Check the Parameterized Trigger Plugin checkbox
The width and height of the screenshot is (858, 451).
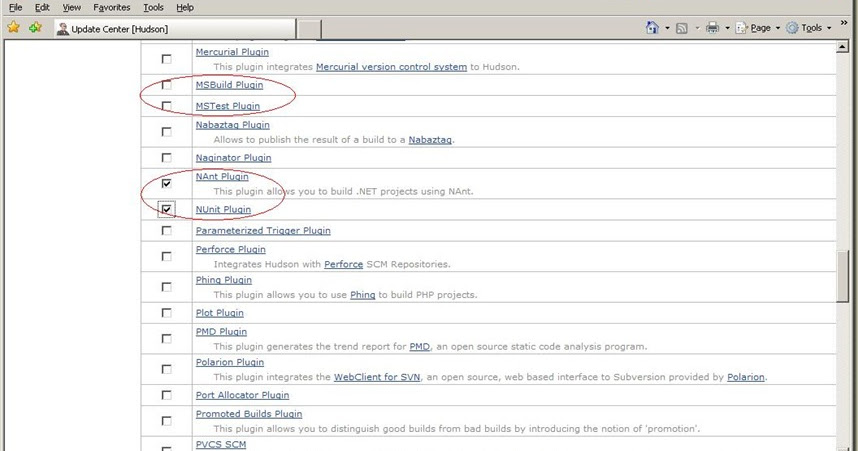click(166, 230)
